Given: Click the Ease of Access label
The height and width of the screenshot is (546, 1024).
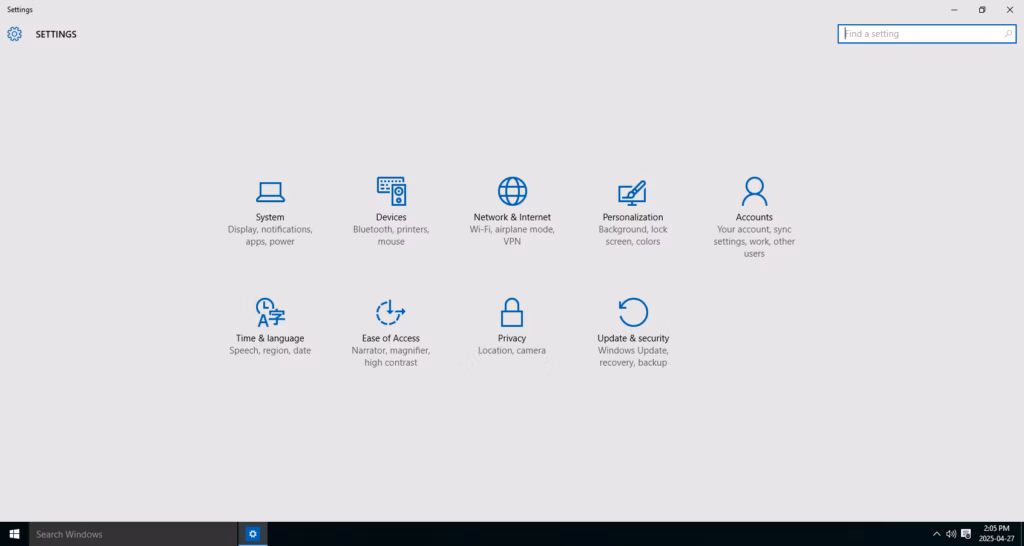Looking at the screenshot, I should (391, 338).
